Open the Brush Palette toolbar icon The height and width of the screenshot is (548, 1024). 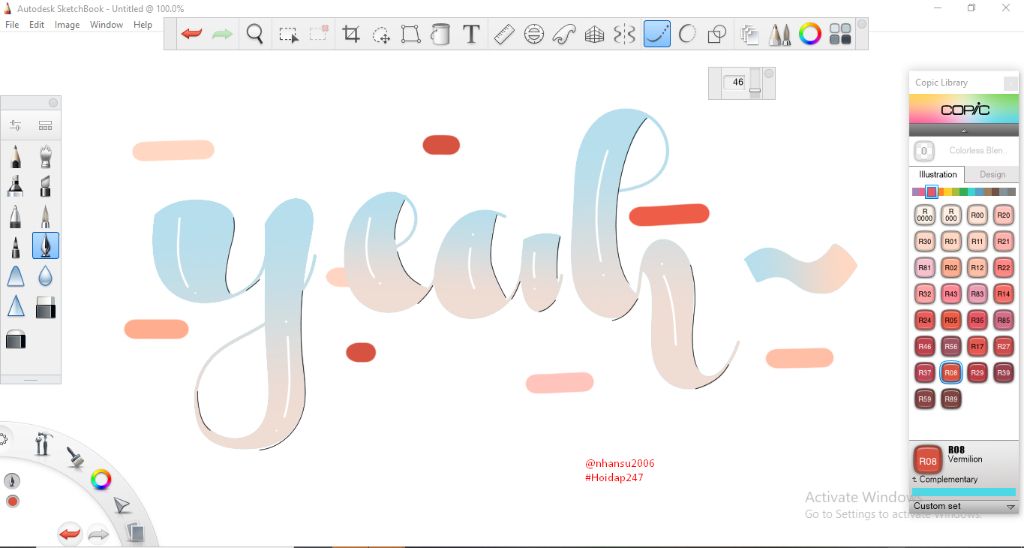(779, 34)
